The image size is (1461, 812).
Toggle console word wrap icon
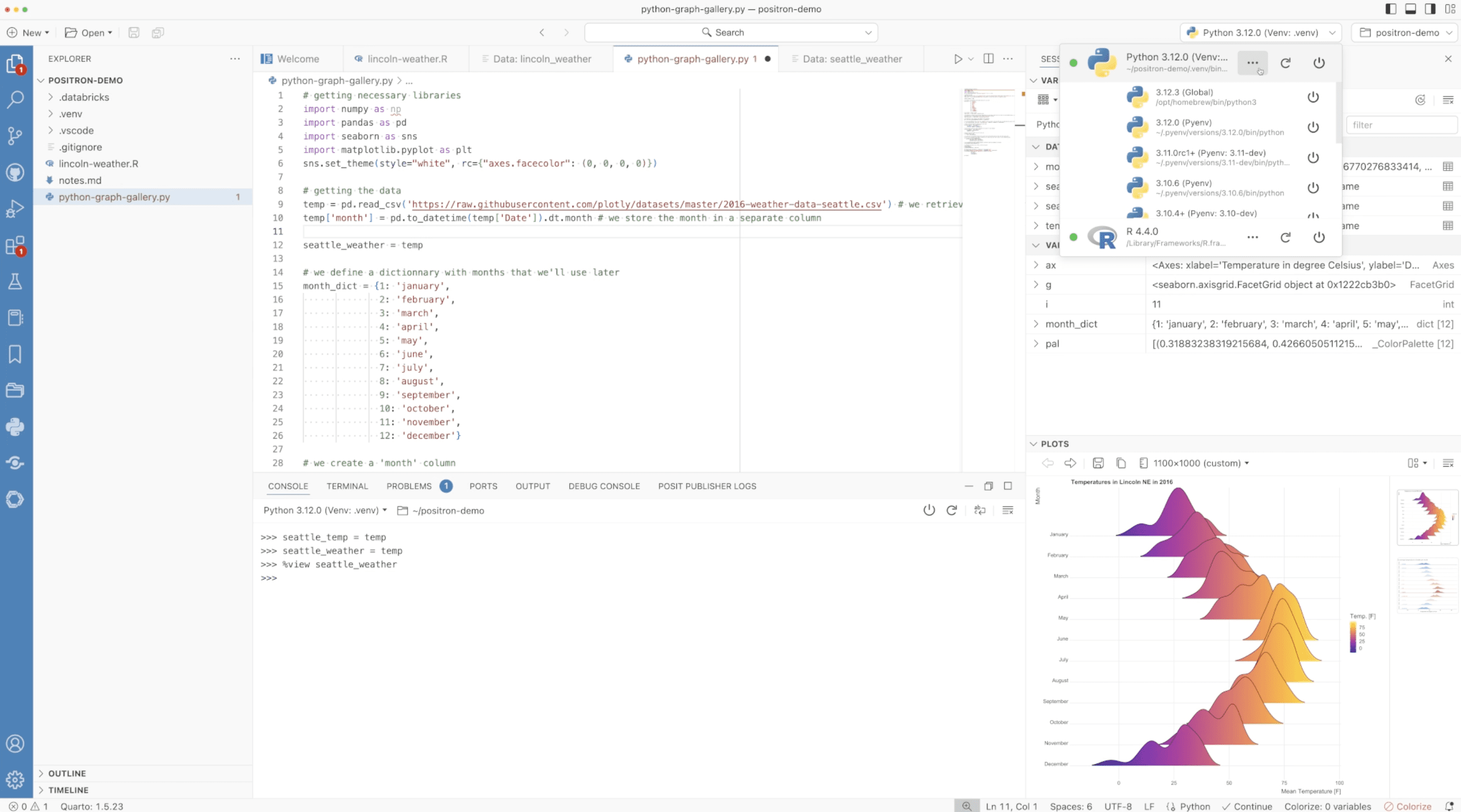(x=980, y=511)
